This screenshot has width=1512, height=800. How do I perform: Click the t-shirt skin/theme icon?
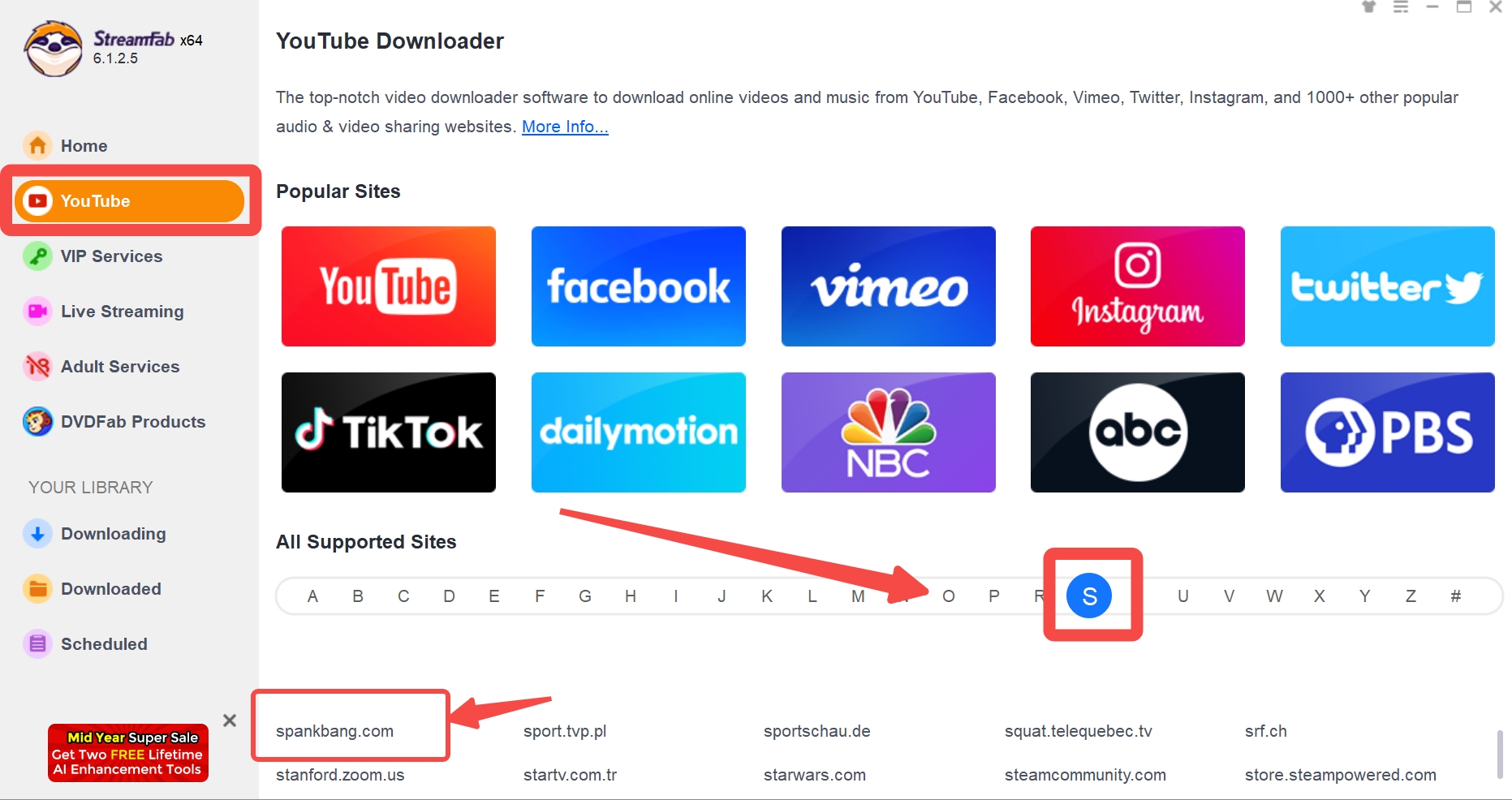[x=1368, y=7]
